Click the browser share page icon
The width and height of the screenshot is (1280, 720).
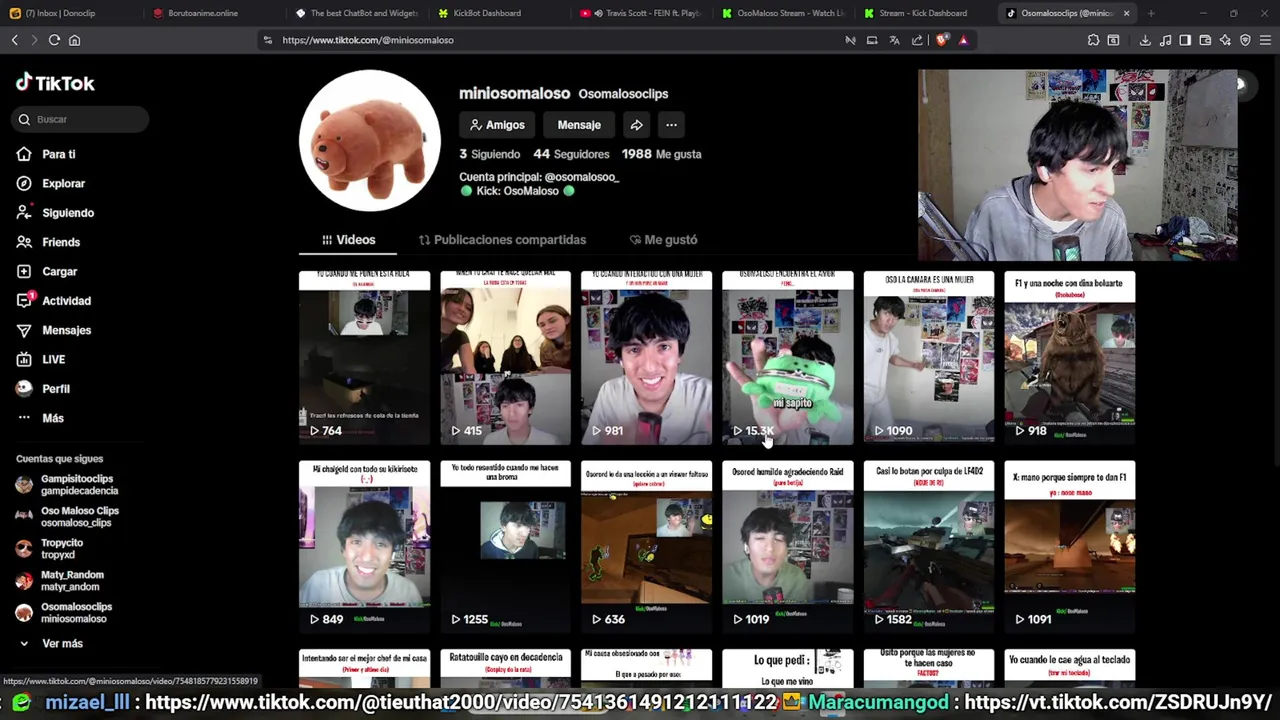(917, 40)
